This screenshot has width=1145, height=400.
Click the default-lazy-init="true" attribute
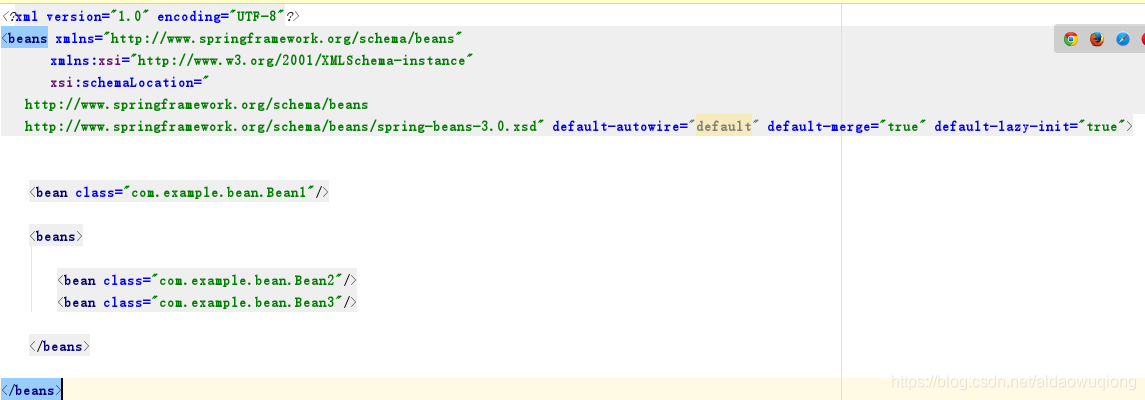1029,126
